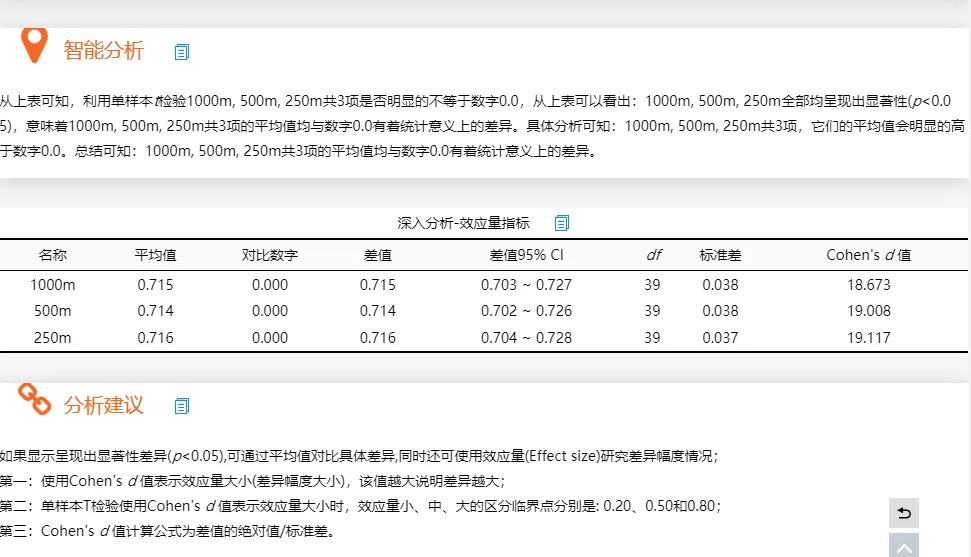Viewport: 971px width, 557px height.
Task: Click the Cohen's d value 18.673
Action: 869,285
